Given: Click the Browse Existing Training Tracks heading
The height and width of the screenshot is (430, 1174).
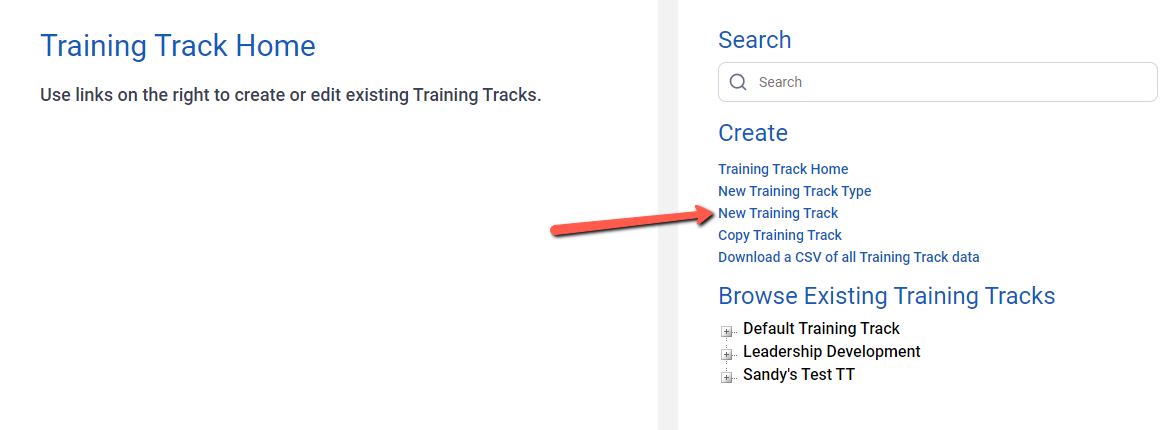Looking at the screenshot, I should point(886,296).
